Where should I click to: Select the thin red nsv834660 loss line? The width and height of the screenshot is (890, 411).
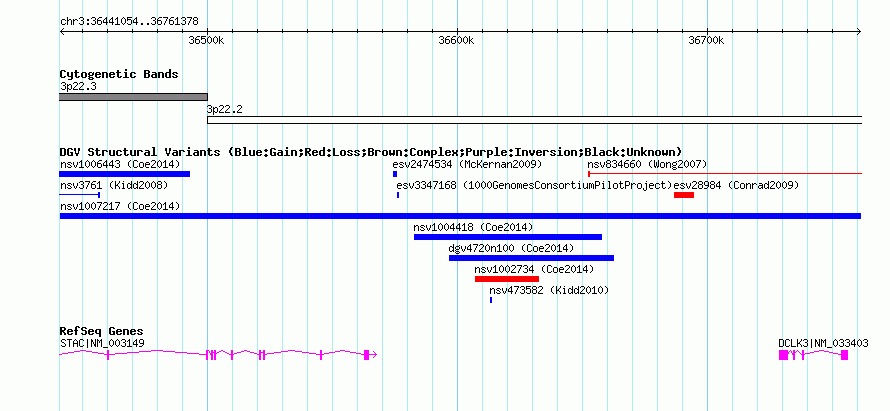[x=725, y=174]
